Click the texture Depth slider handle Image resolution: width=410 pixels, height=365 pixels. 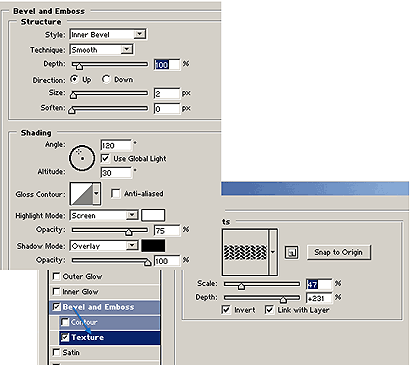click(x=283, y=300)
